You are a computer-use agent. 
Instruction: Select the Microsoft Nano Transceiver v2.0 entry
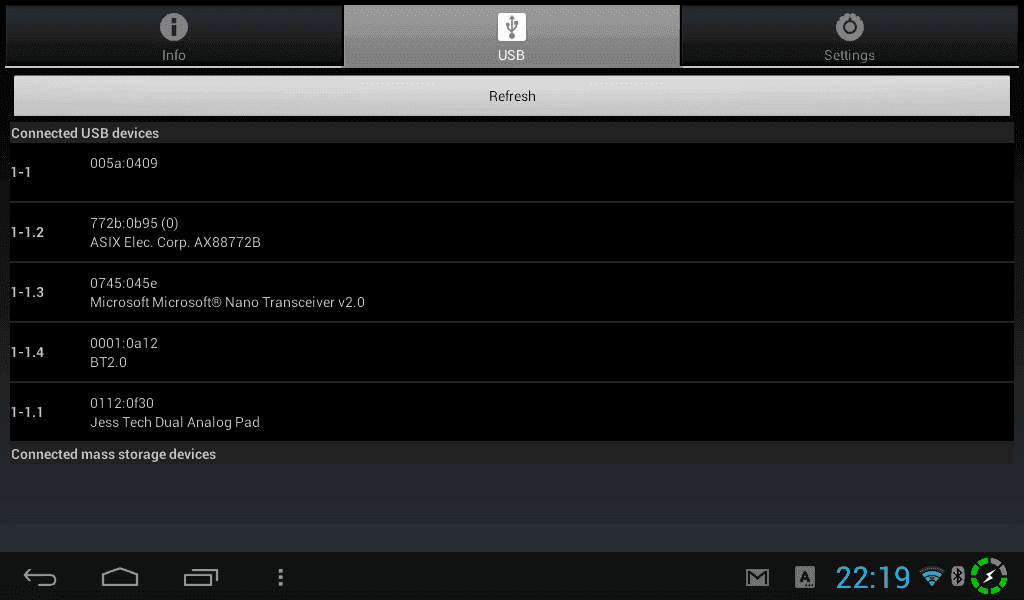point(512,292)
